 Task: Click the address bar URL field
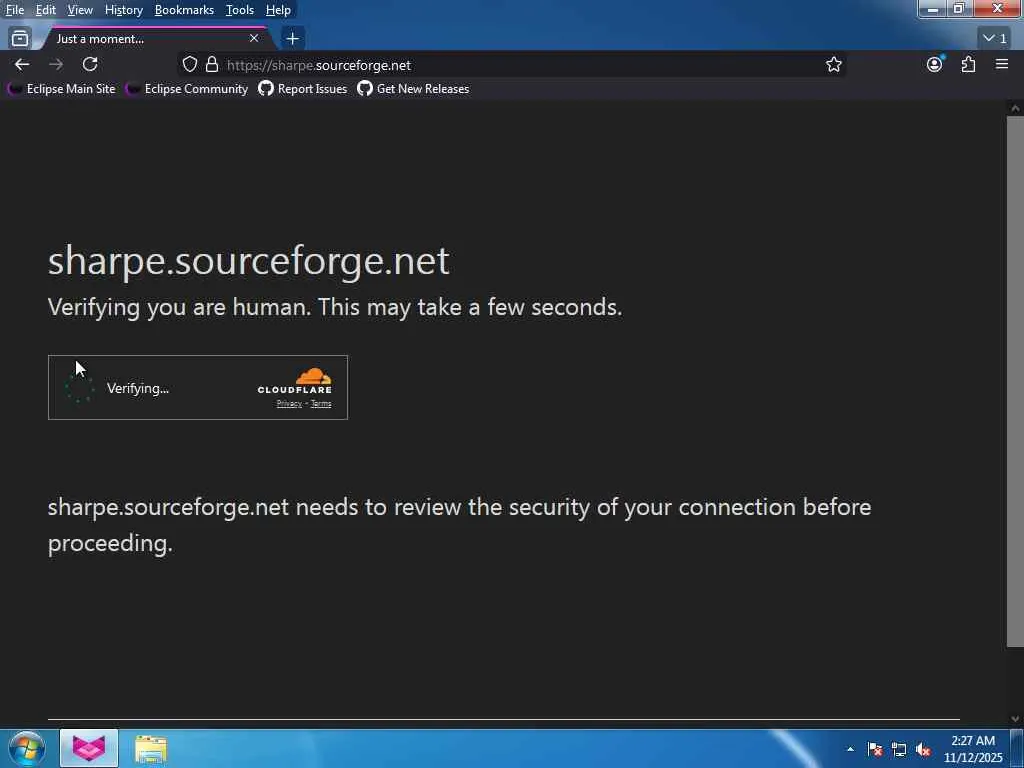(500, 65)
